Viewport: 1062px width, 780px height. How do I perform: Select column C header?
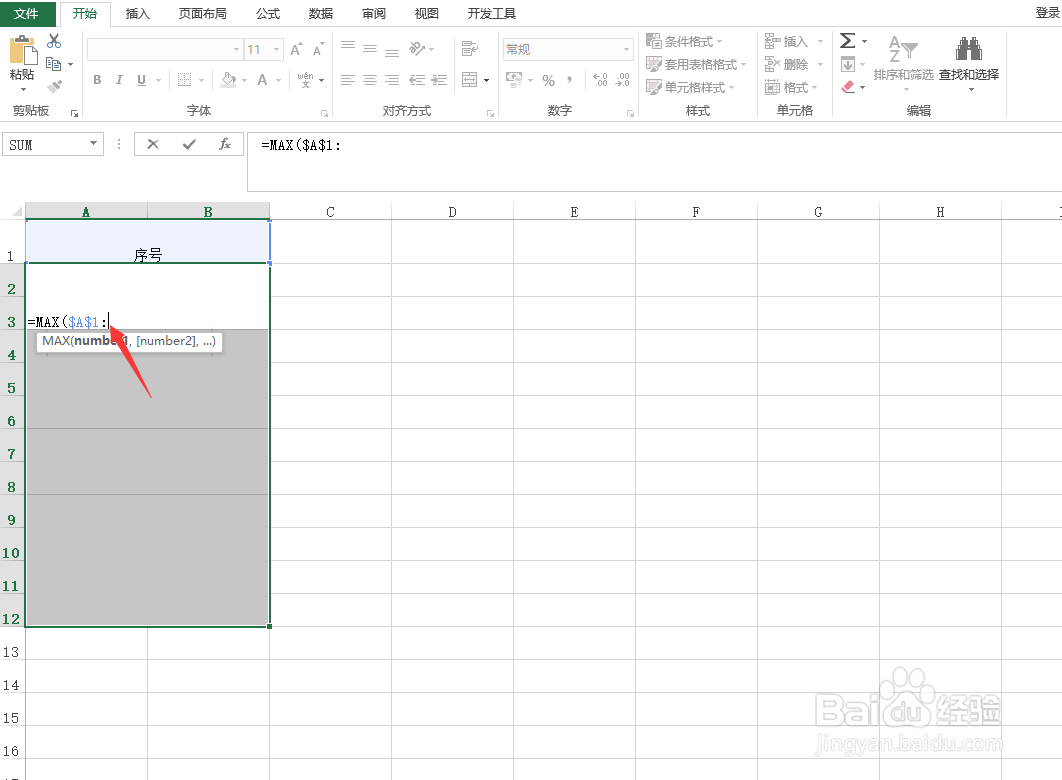331,212
